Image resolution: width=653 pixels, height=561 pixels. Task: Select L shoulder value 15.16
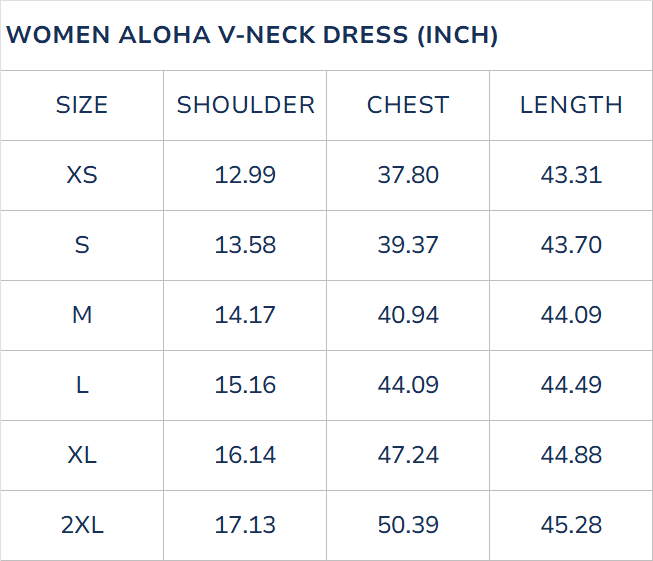pos(245,385)
